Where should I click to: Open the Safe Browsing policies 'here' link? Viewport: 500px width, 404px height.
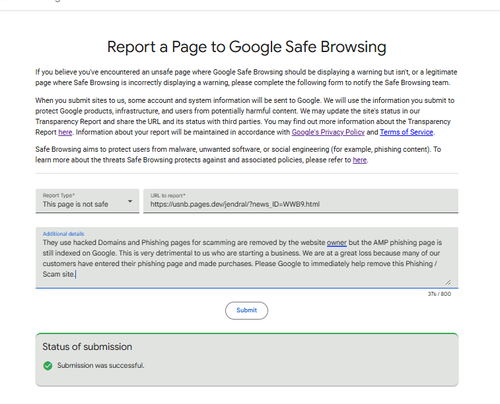pos(360,160)
